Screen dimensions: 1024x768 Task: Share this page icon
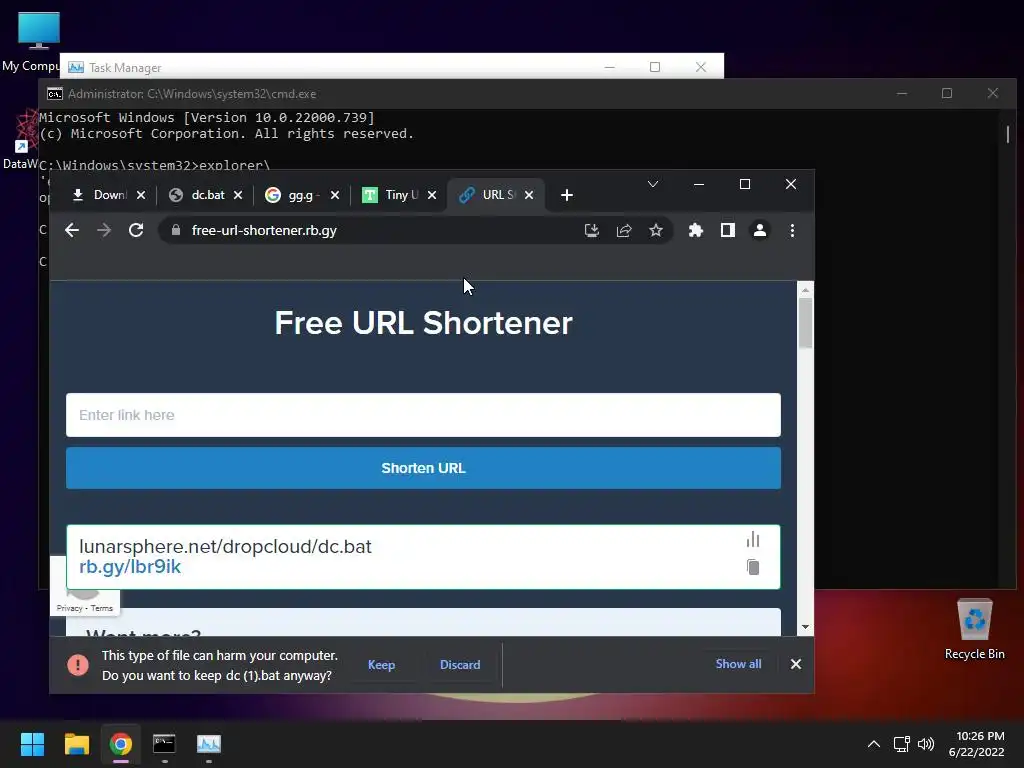click(624, 231)
